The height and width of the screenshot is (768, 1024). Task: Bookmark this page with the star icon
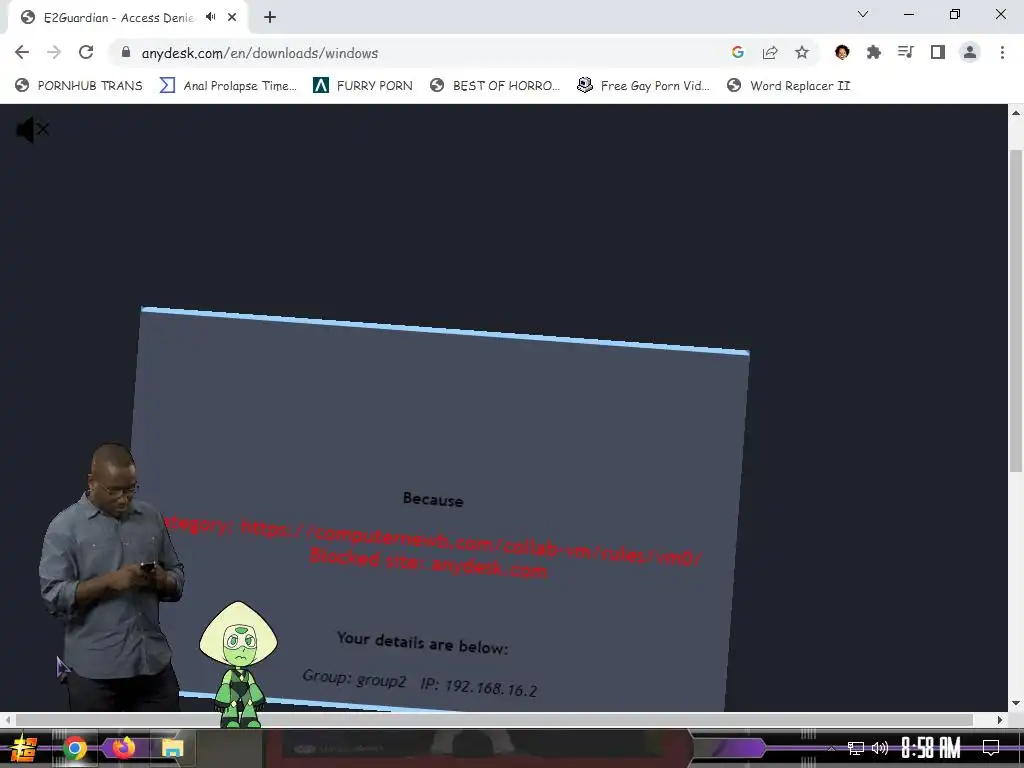pos(802,52)
